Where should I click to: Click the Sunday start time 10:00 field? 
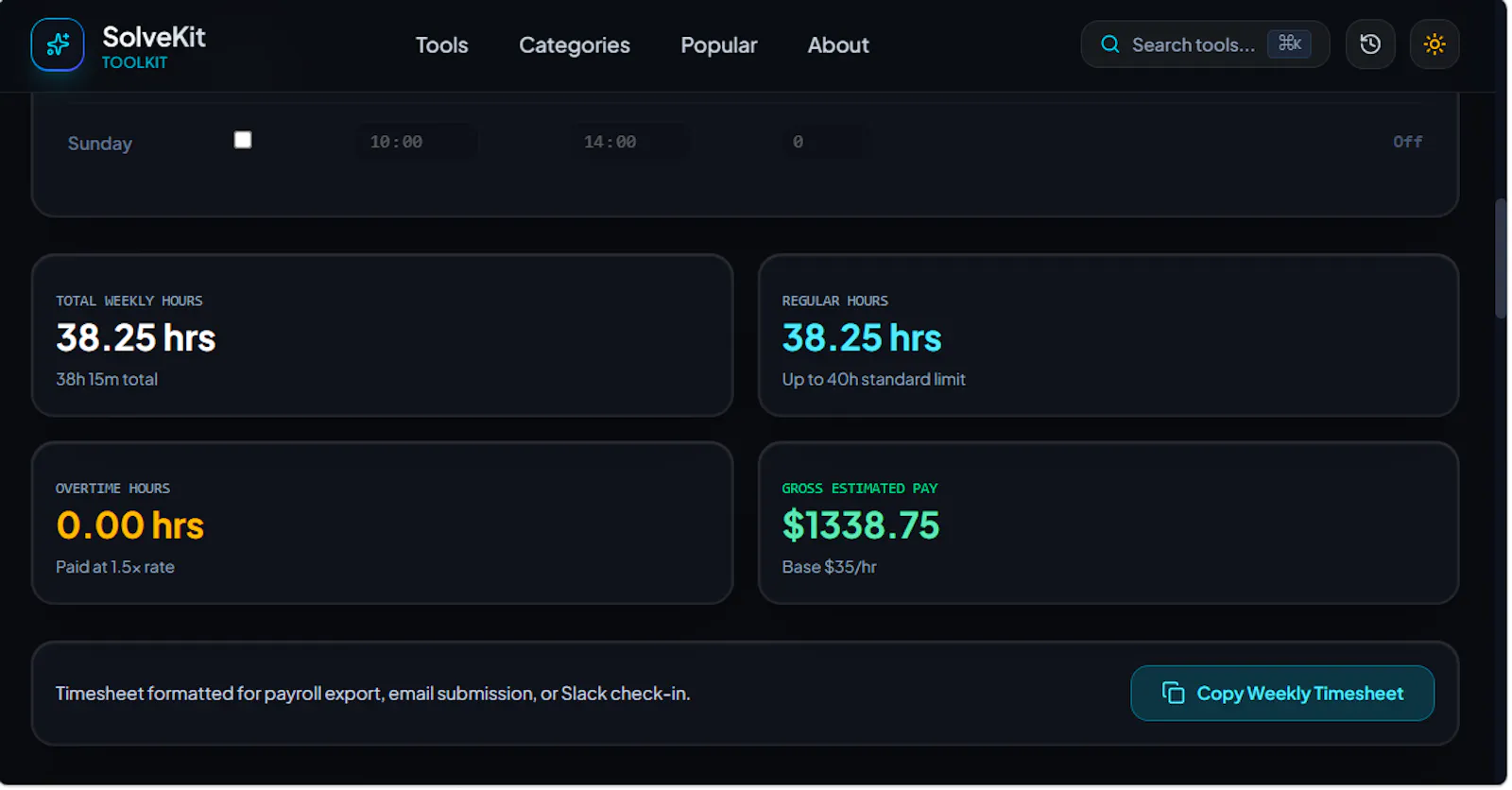coord(416,142)
